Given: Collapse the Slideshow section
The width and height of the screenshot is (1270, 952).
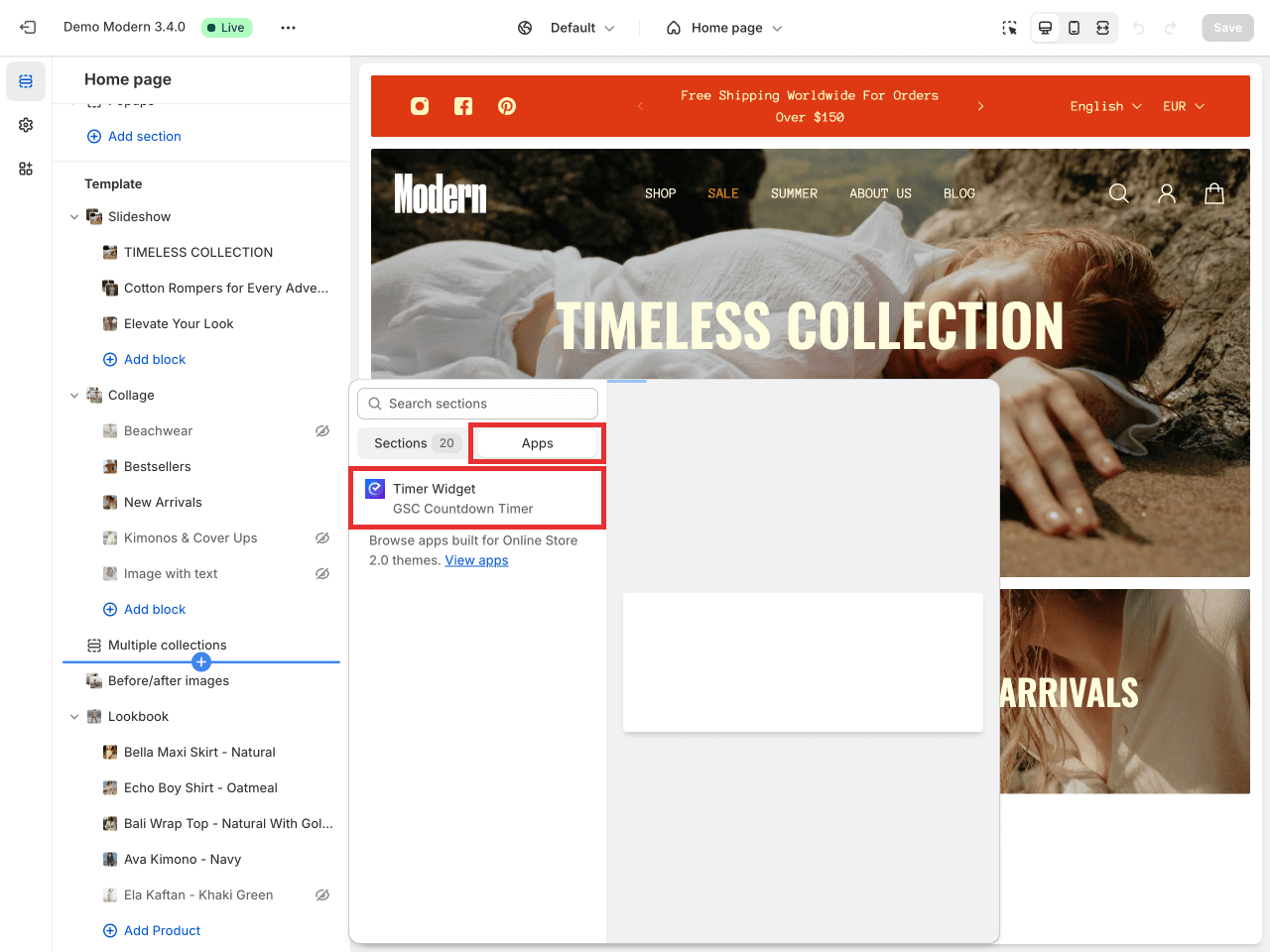Looking at the screenshot, I should click(74, 217).
